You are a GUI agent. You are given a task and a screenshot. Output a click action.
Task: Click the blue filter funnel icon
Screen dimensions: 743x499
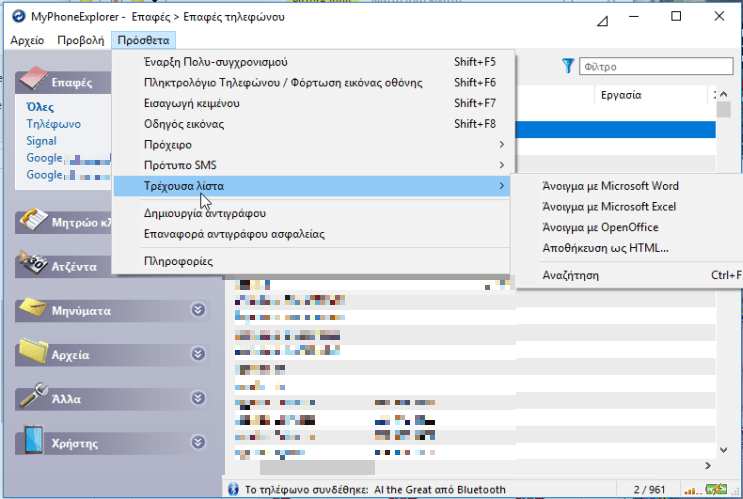tap(568, 66)
